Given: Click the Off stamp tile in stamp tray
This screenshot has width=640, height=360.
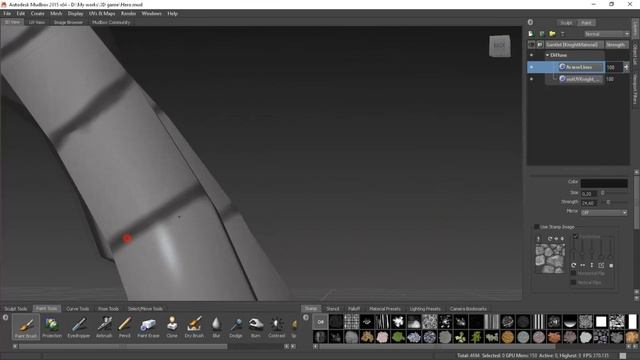Looking at the screenshot, I should pos(320,322).
